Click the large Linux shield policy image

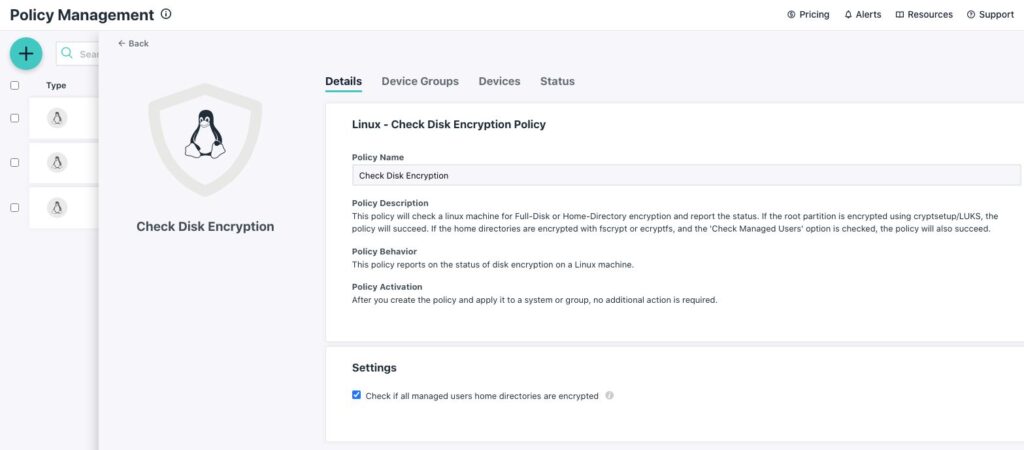click(x=205, y=139)
